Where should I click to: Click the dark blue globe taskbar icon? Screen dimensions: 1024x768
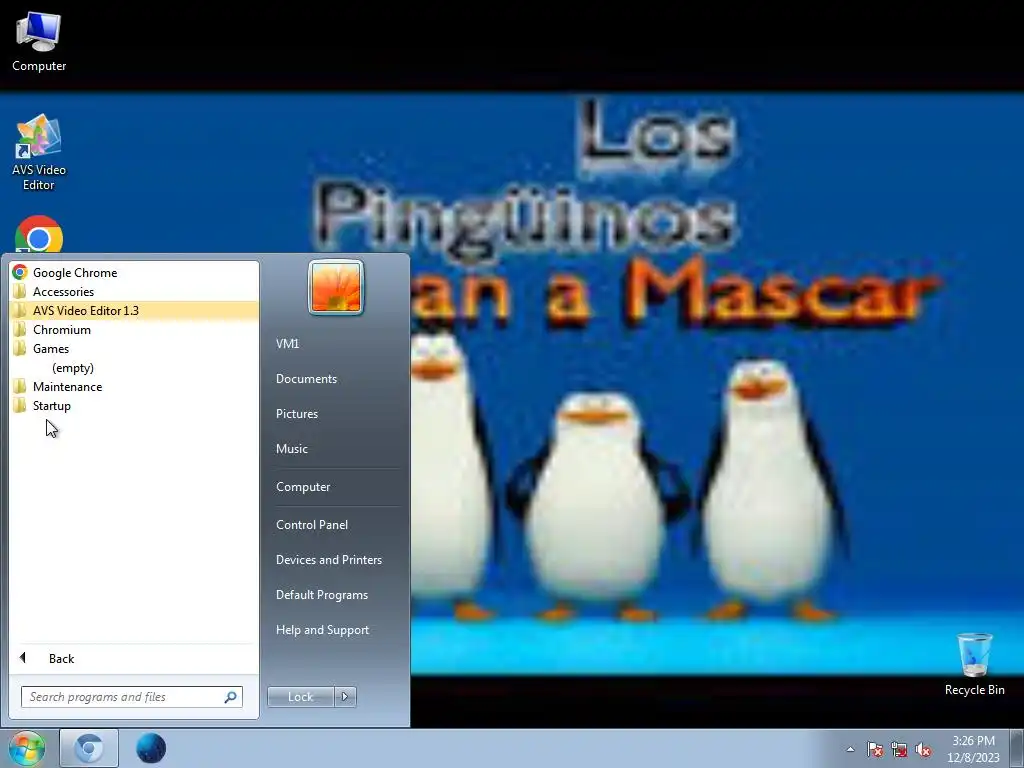click(x=151, y=748)
